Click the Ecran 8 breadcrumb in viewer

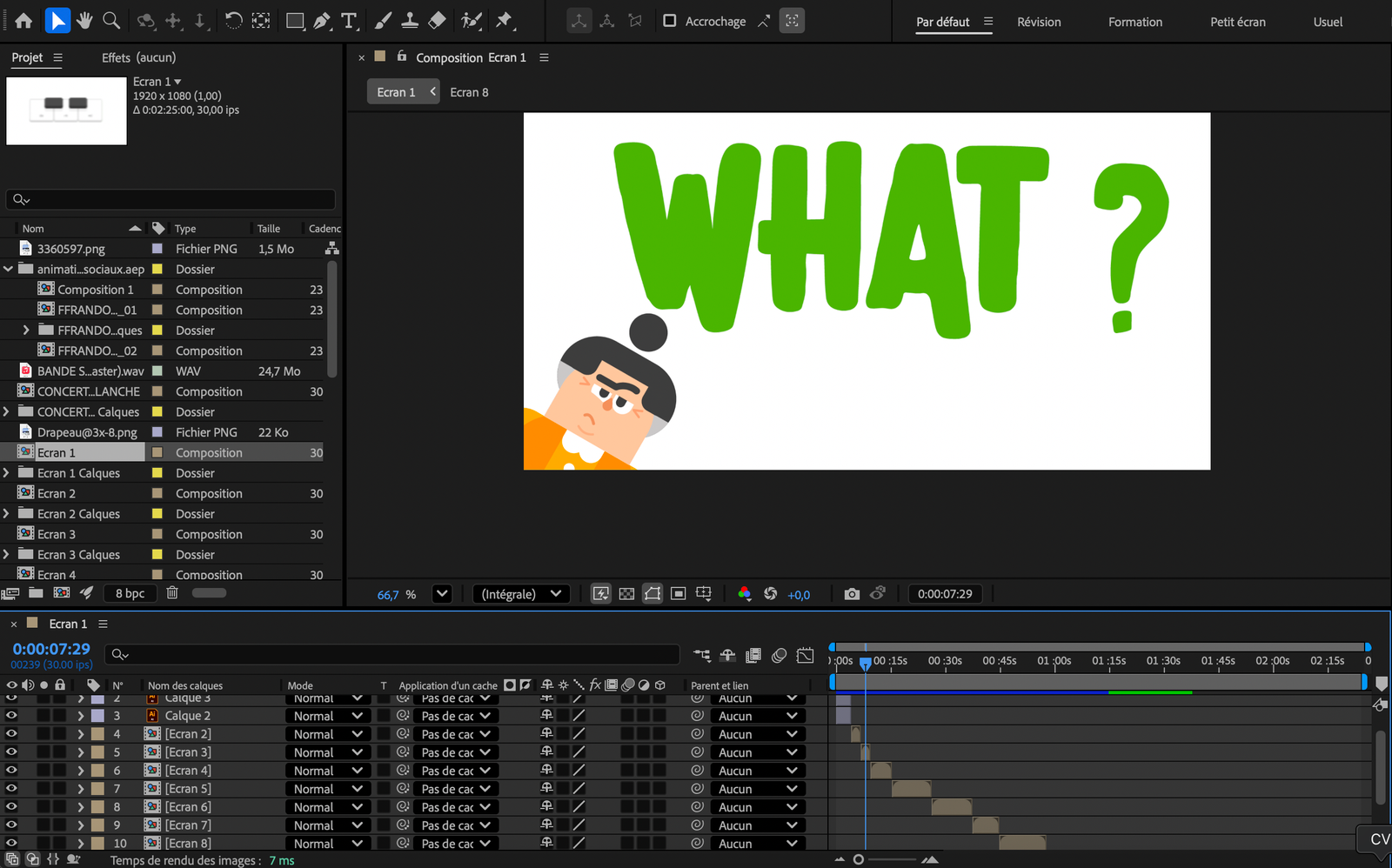pyautogui.click(x=469, y=92)
